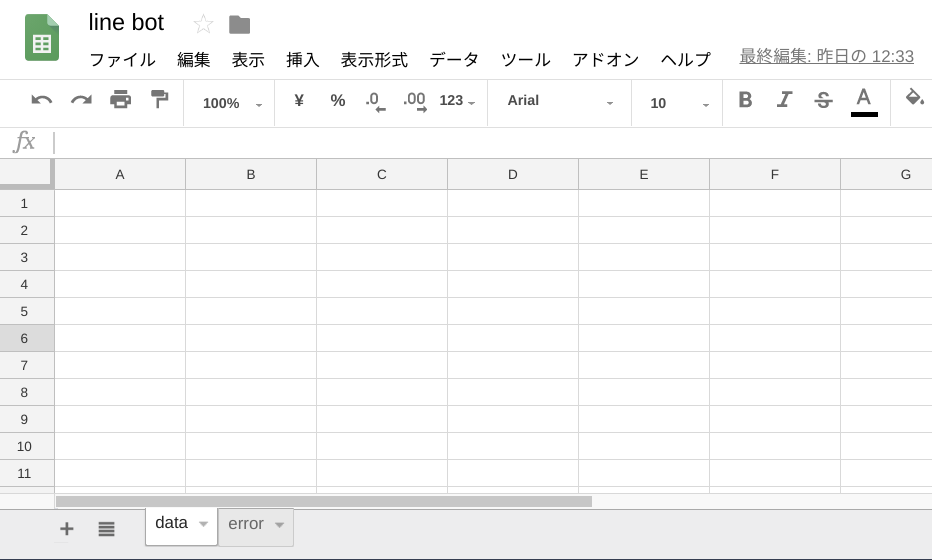
Task: Click into the formula bar
Action: [492, 143]
